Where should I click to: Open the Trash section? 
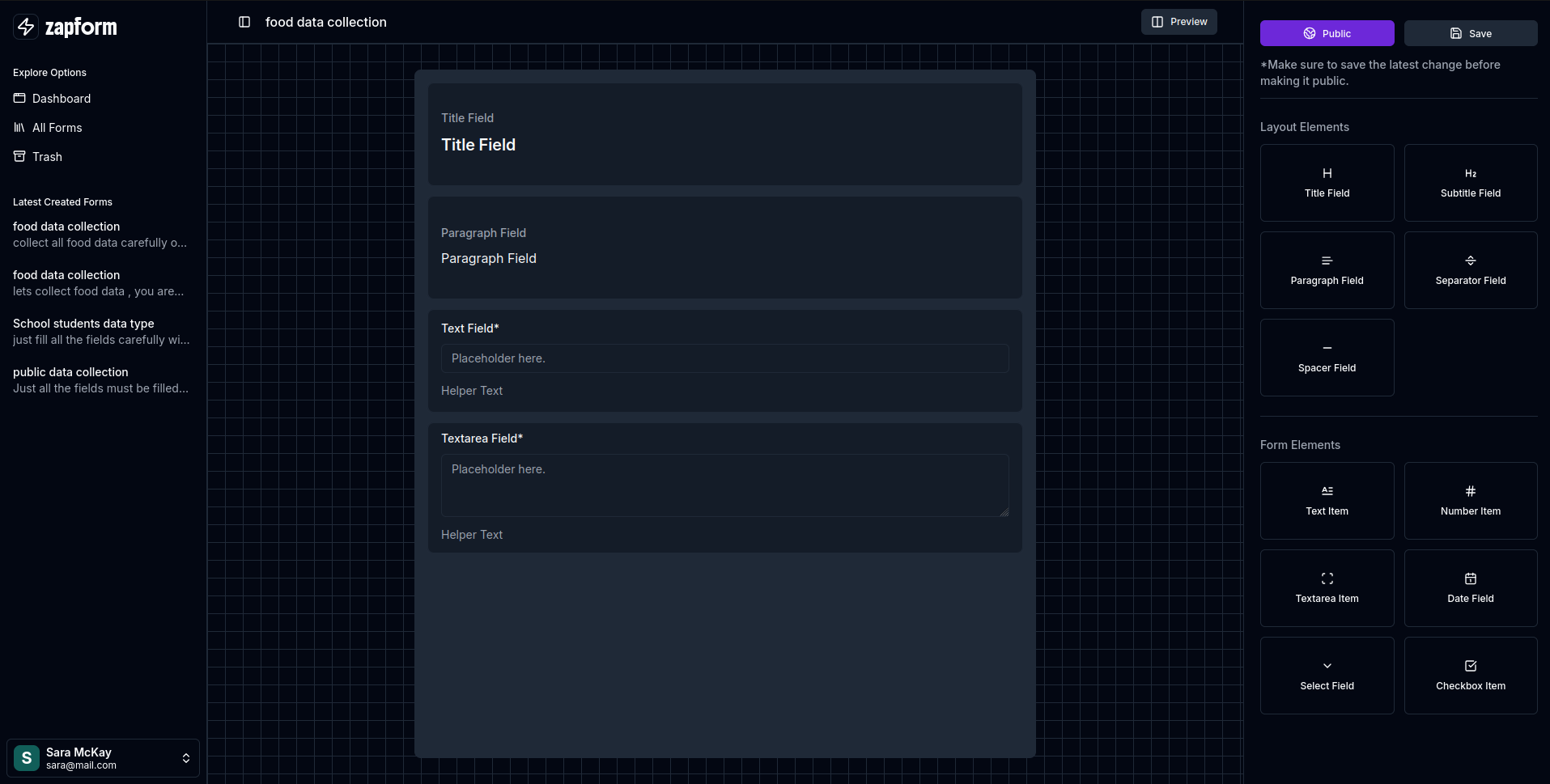(47, 157)
